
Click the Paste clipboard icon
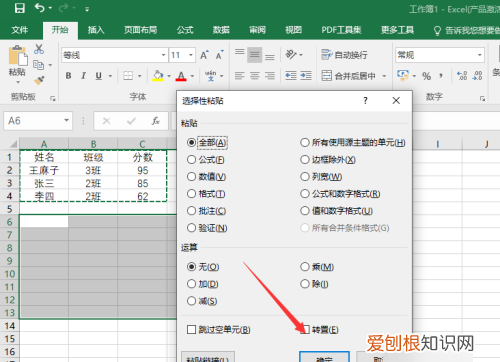point(17,55)
